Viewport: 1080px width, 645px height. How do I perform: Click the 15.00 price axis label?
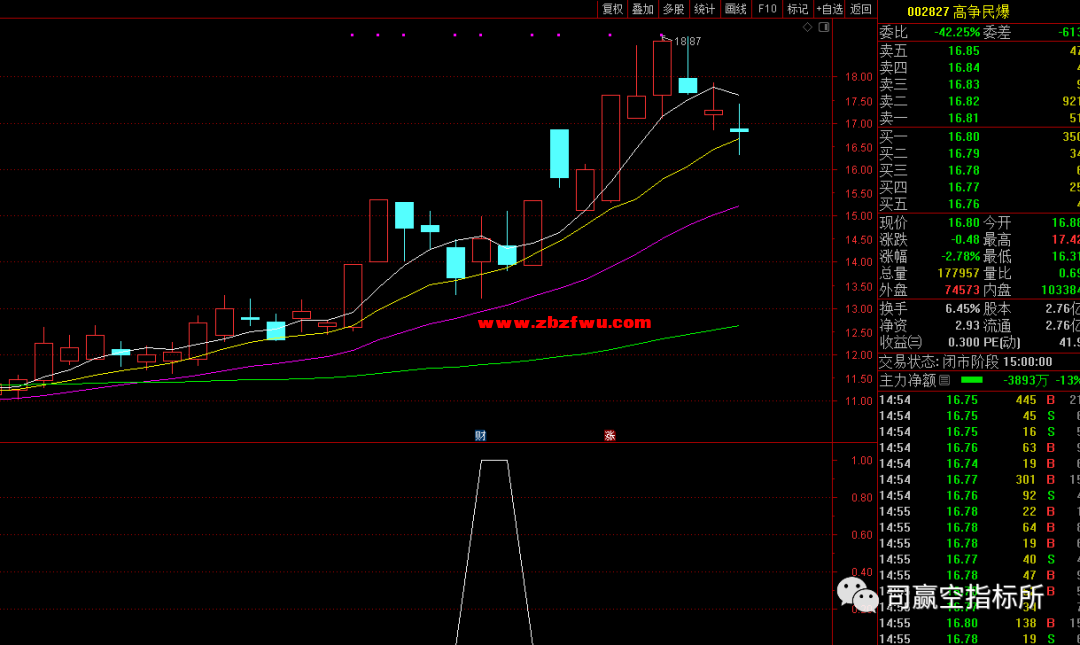coord(859,216)
